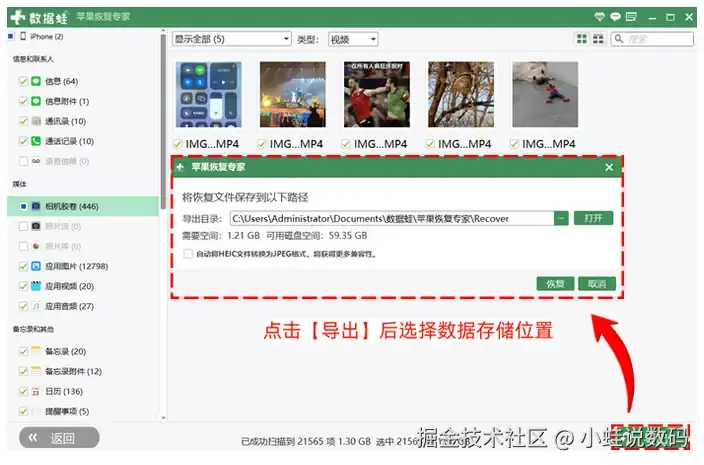Click the 信息附件 attachment icon
Viewport: 704px width, 465px height.
36,101
